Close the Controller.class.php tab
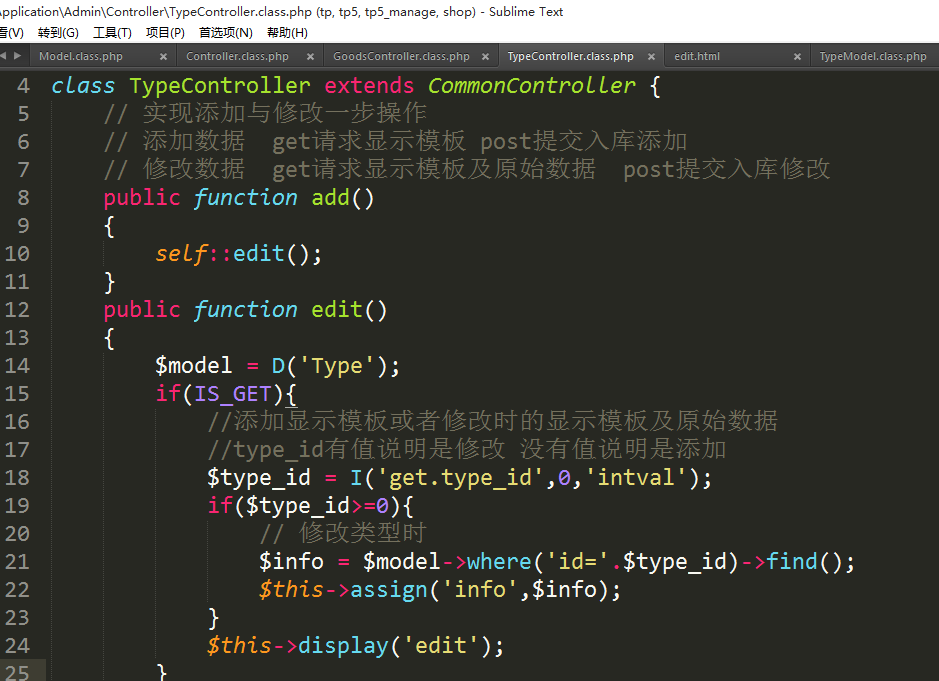 click(x=310, y=57)
